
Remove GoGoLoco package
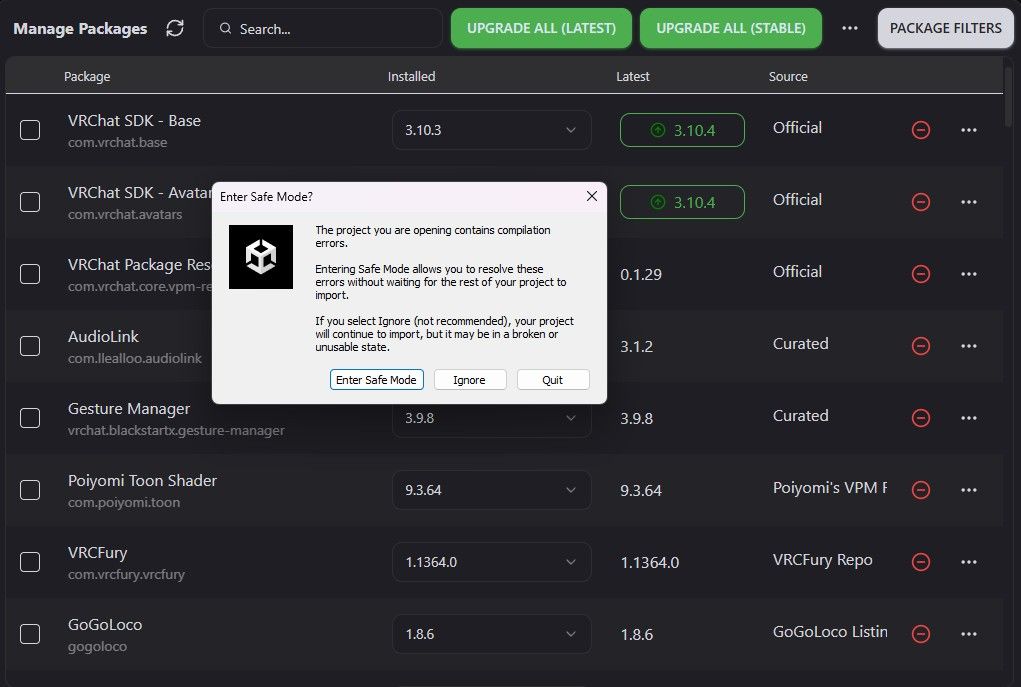coord(921,634)
